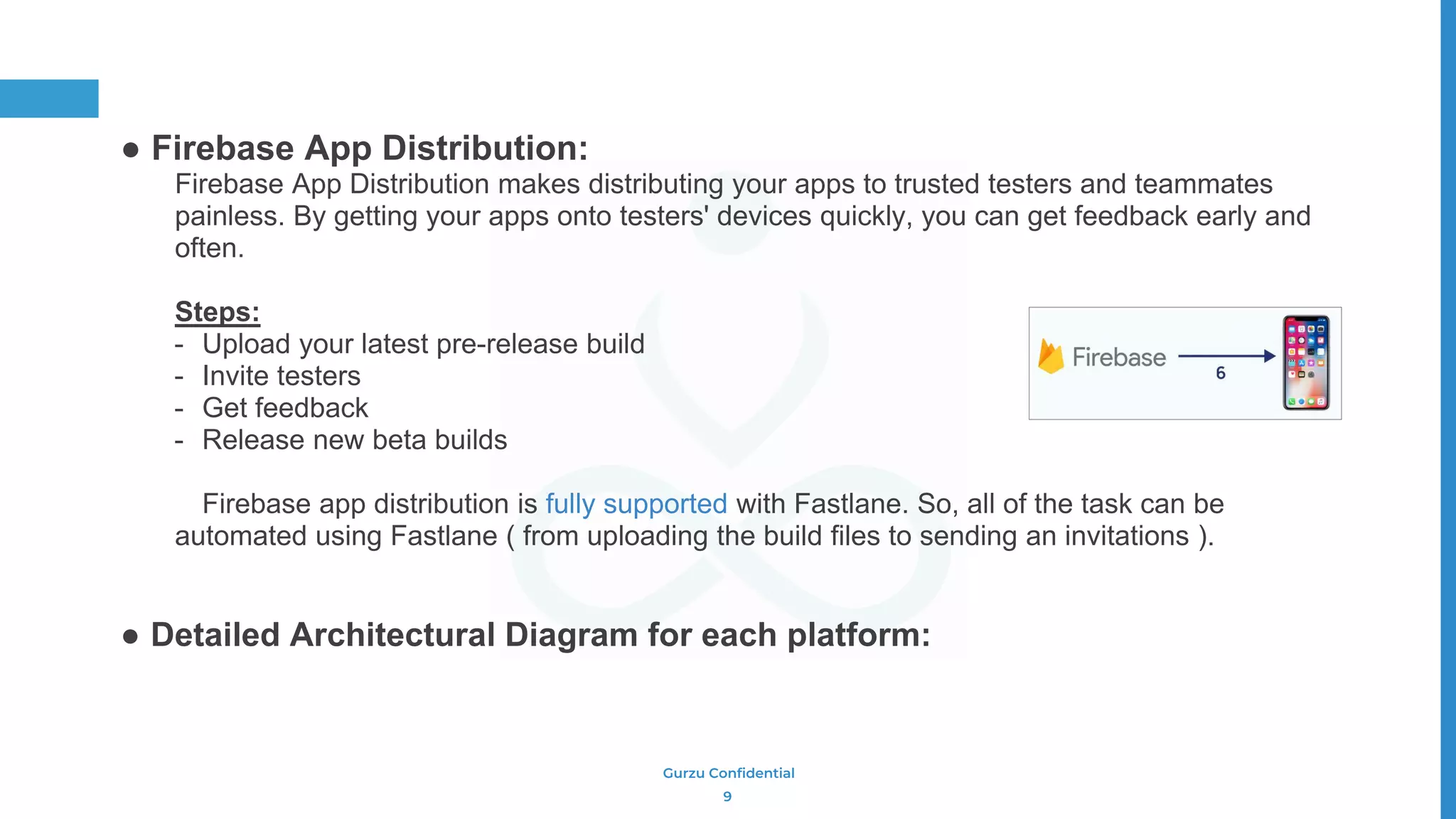Select the 'Firebase App Distribution:' heading
Screen dimensions: 1456x819
[370, 148]
